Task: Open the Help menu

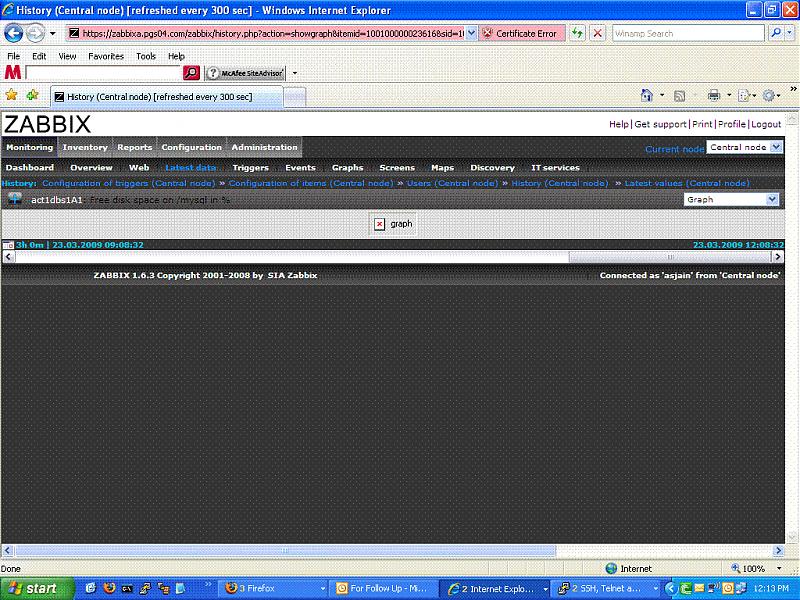Action: pos(176,56)
